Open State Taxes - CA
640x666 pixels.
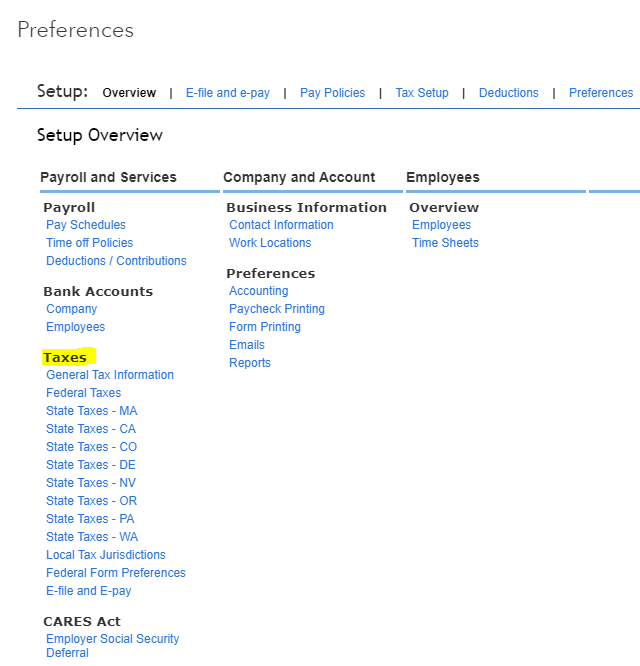coord(91,429)
